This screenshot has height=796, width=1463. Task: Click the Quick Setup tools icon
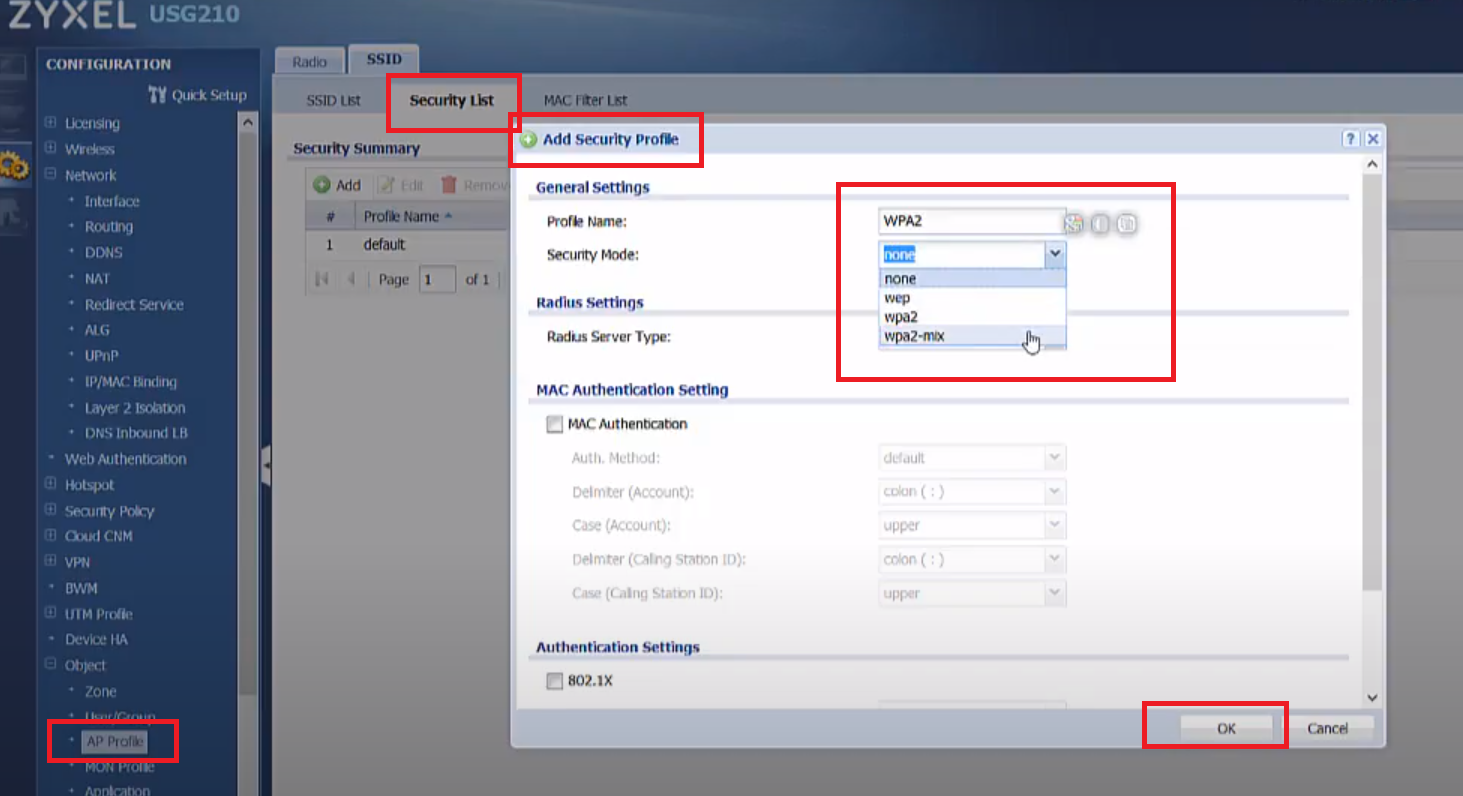157,95
